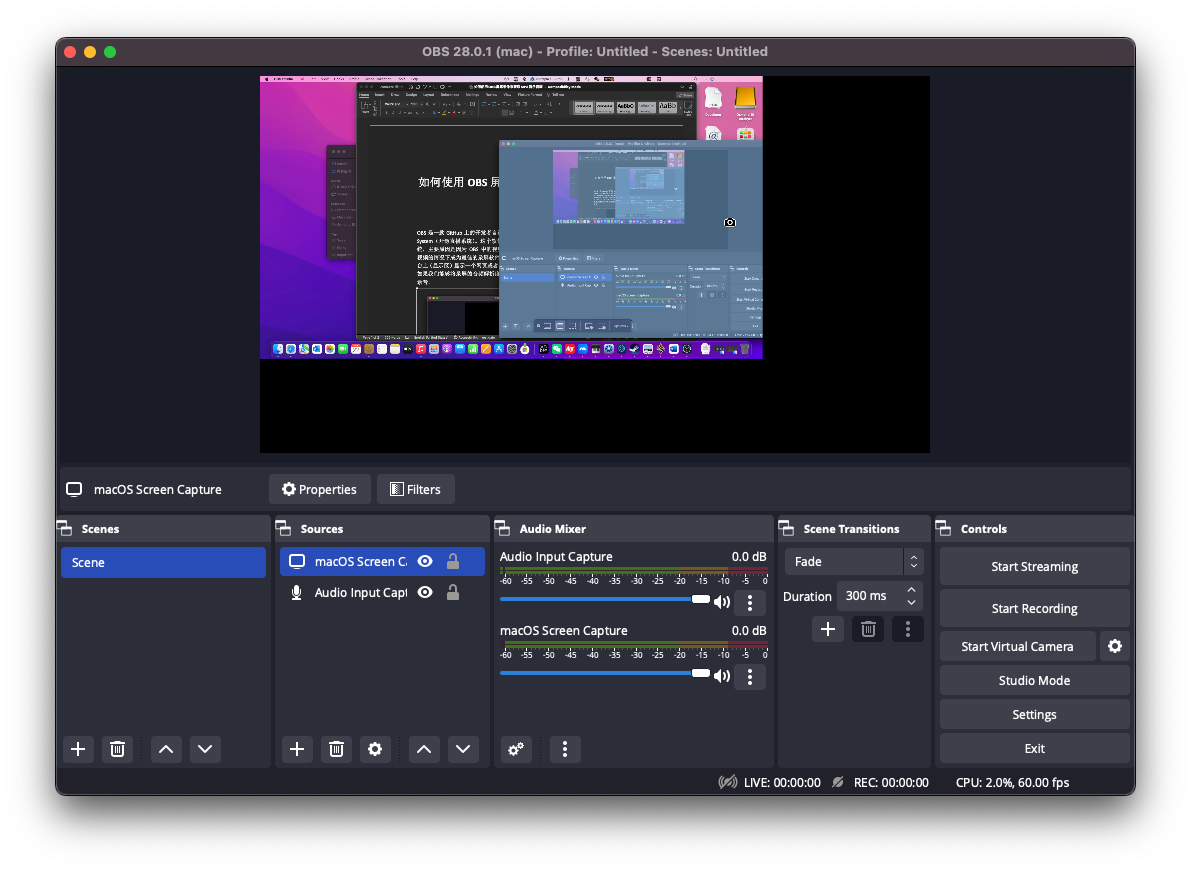
Task: Add a new scene with plus icon
Action: click(78, 749)
